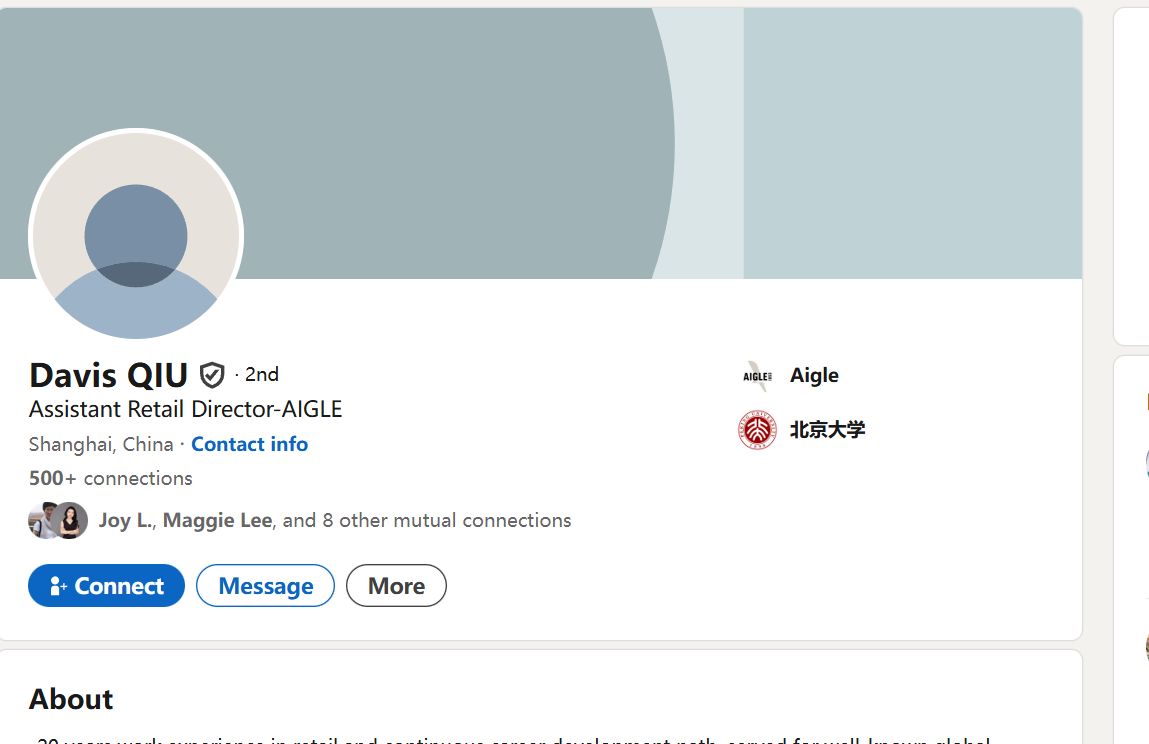Click the About section heading
The height and width of the screenshot is (744, 1149).
pos(71,699)
